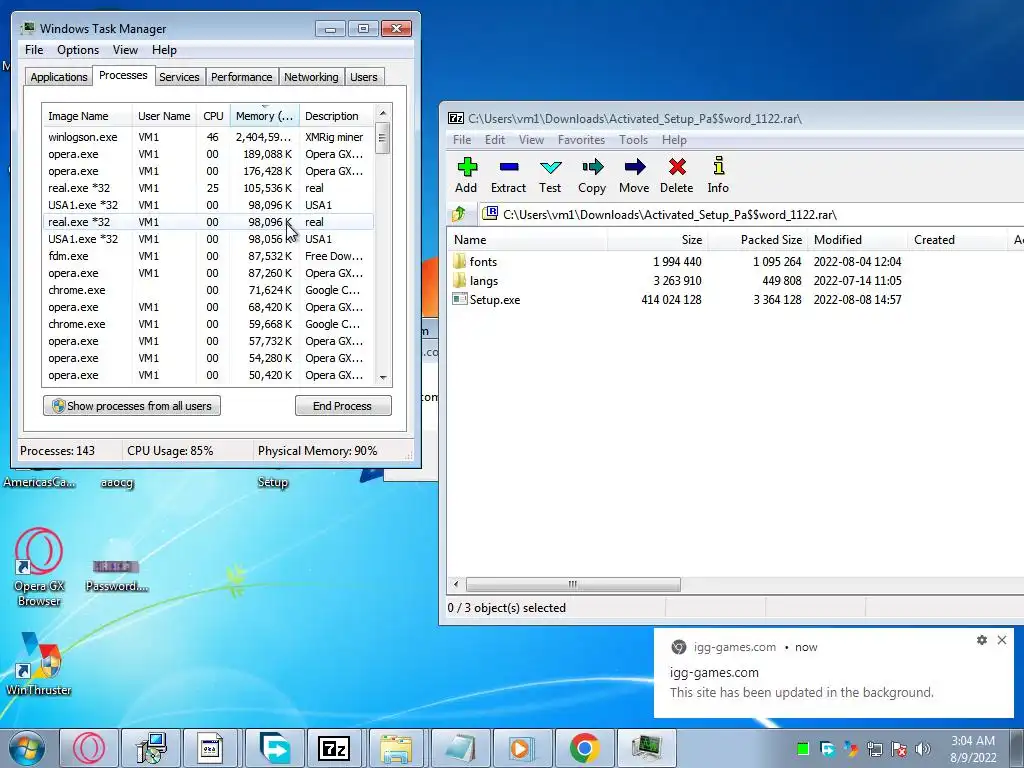Image resolution: width=1024 pixels, height=768 pixels.
Task: Click the 7-Zip Extract icon
Action: click(508, 167)
